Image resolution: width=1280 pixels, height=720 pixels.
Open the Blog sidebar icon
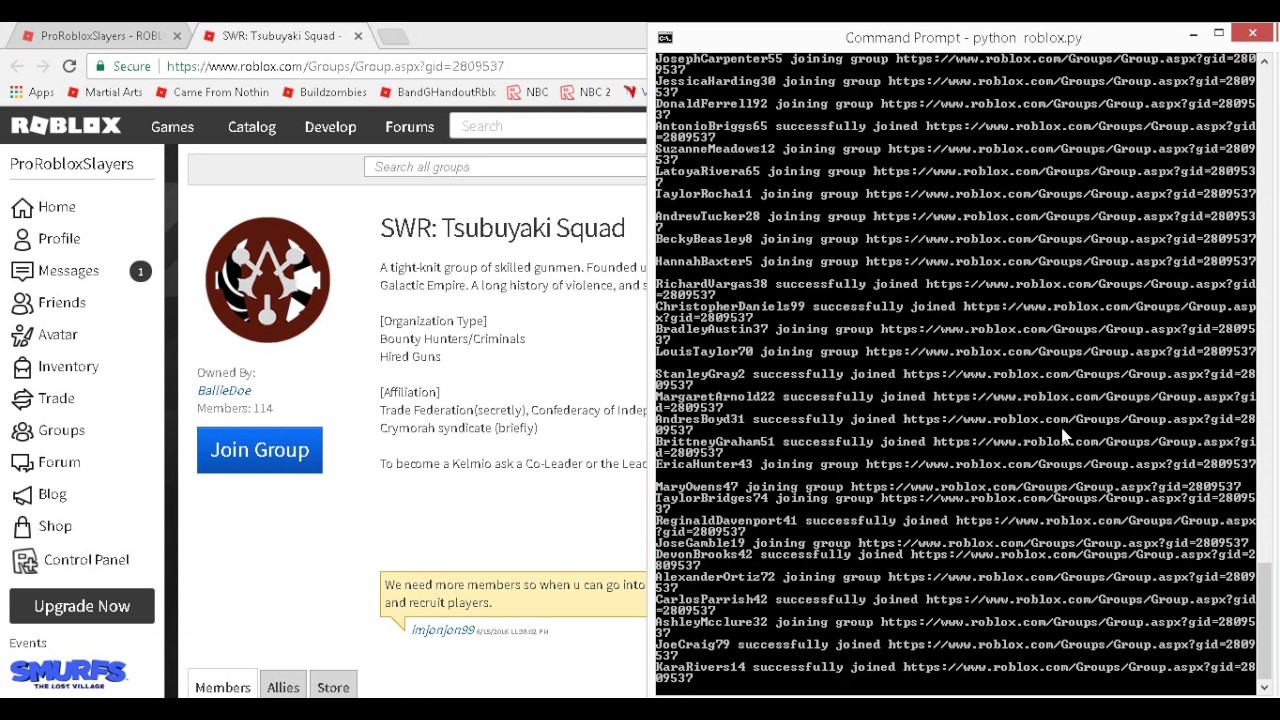click(x=22, y=494)
